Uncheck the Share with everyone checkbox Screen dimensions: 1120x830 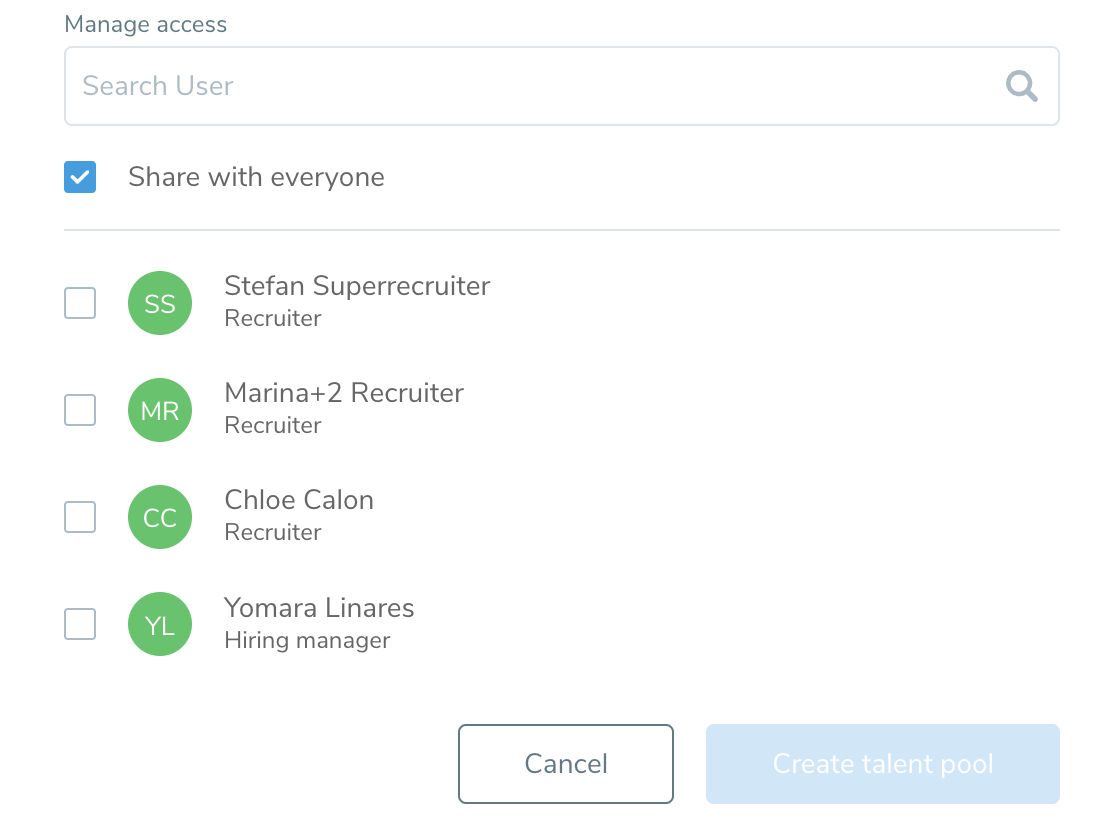80,178
